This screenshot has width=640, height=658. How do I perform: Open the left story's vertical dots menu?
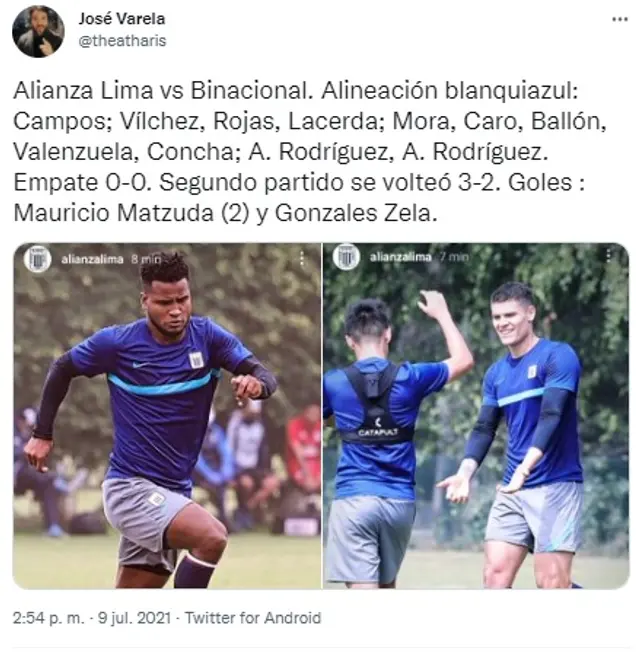[302, 259]
